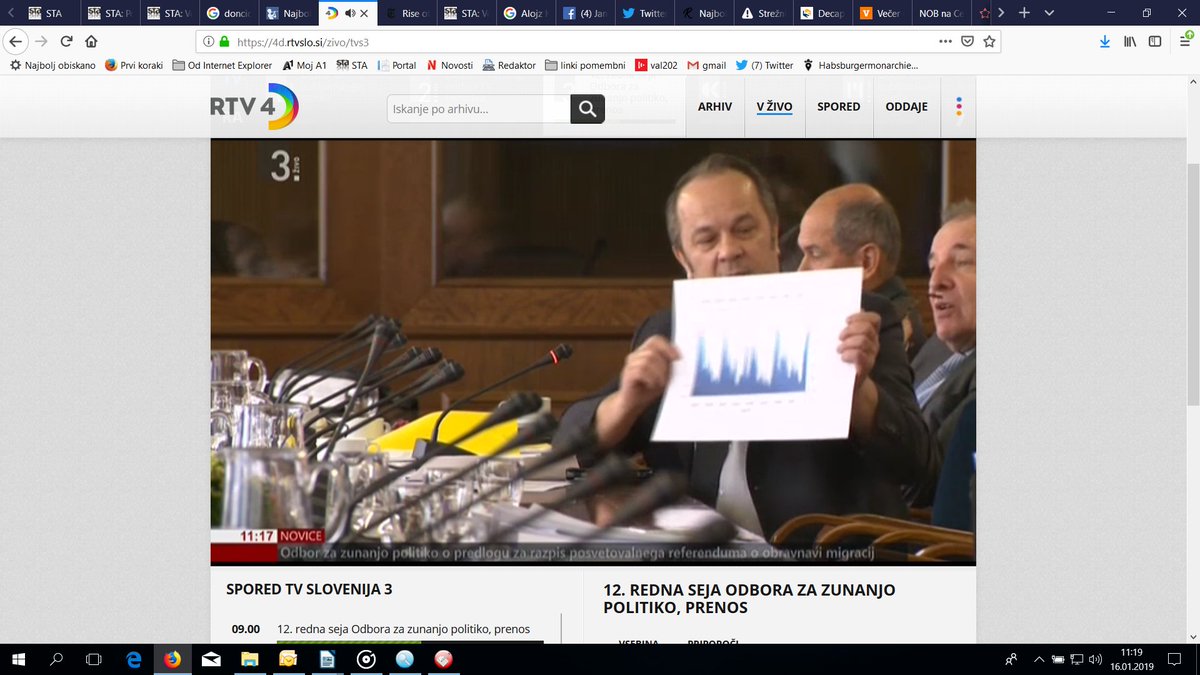Click the Pocket save icon
This screenshot has height=675, width=1200.
pyautogui.click(x=967, y=41)
